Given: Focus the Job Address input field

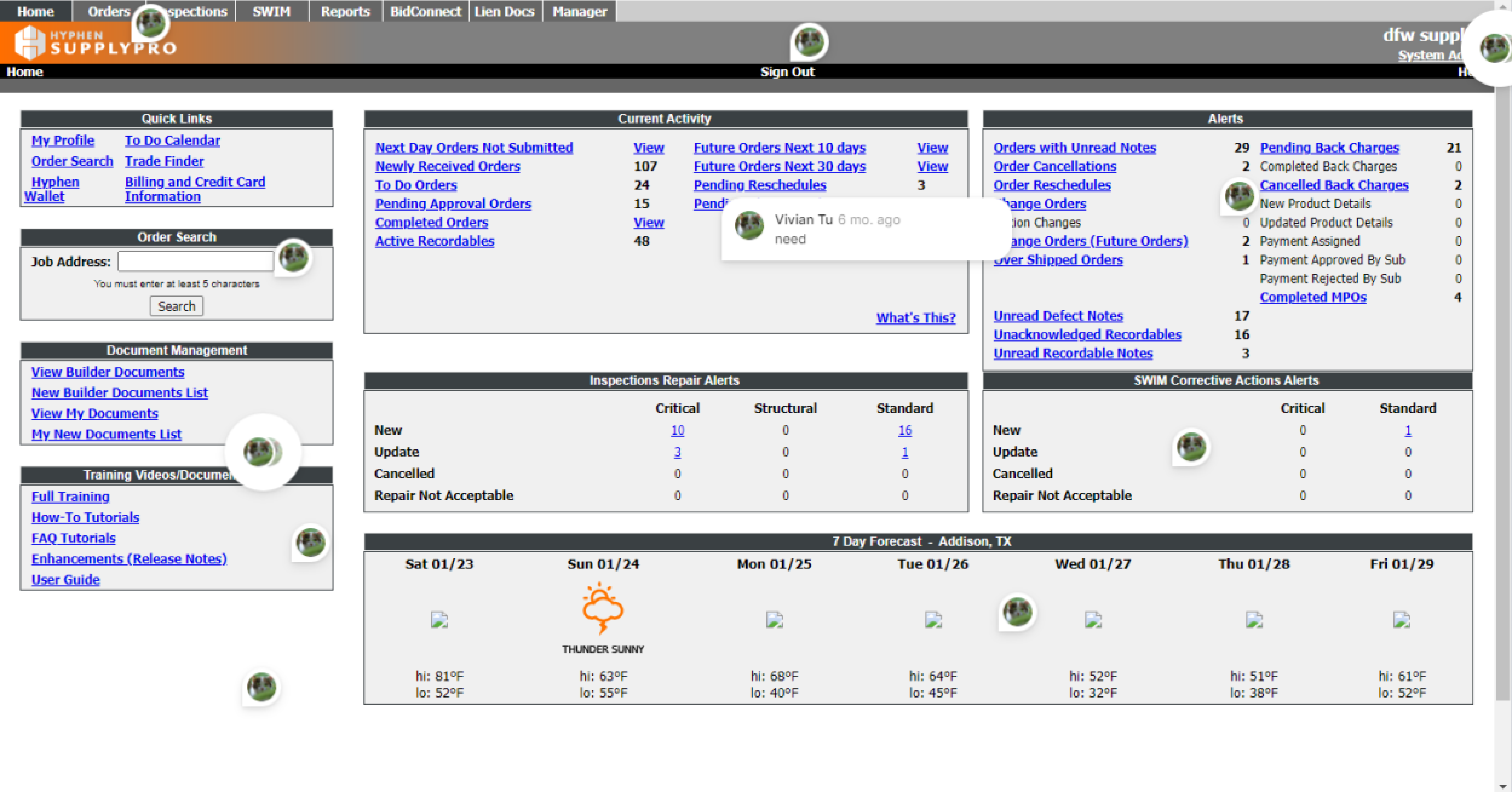Looking at the screenshot, I should click(x=196, y=261).
